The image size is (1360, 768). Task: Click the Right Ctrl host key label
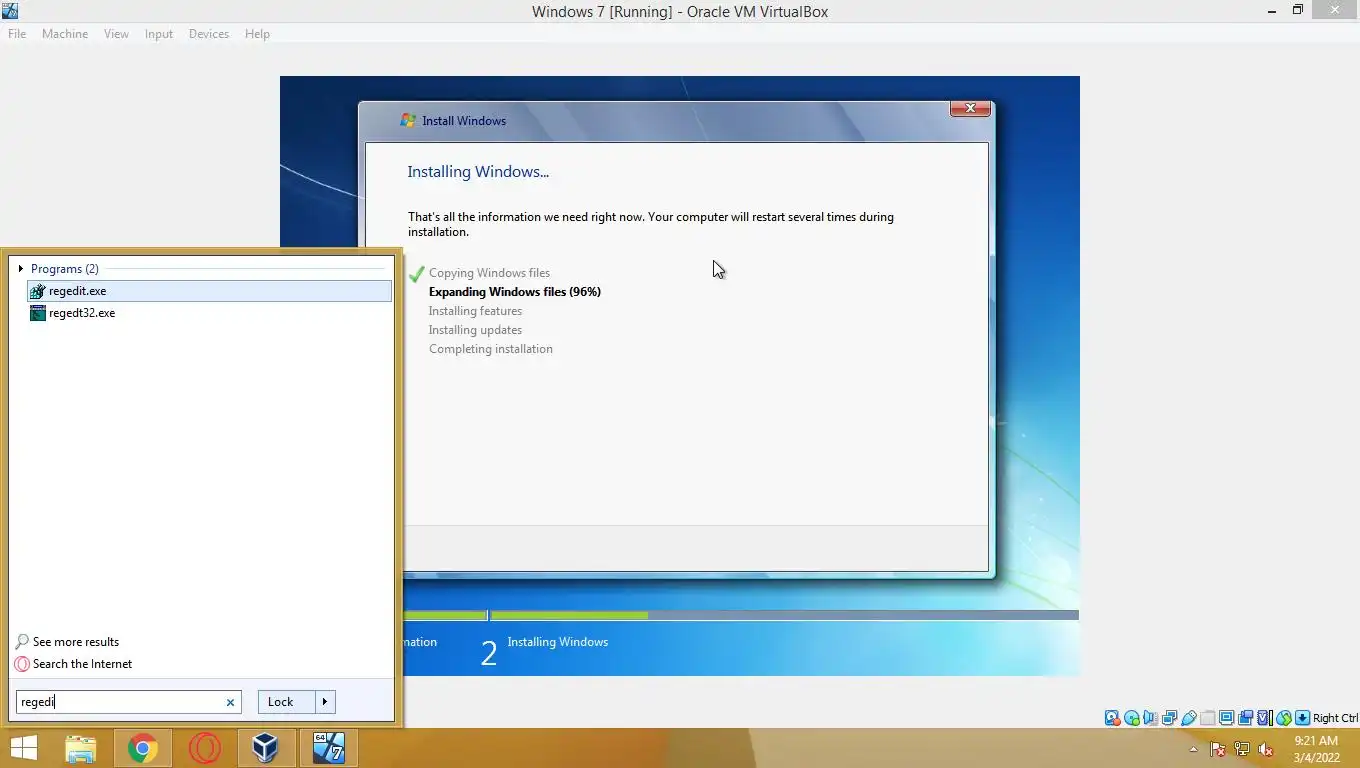(x=1335, y=718)
